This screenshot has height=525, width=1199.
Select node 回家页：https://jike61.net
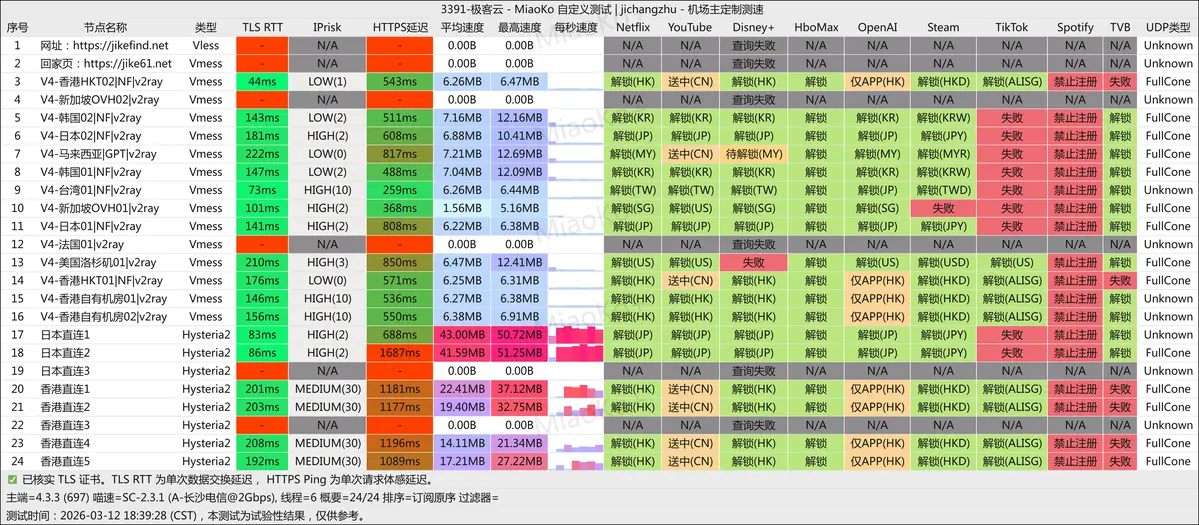[106, 63]
